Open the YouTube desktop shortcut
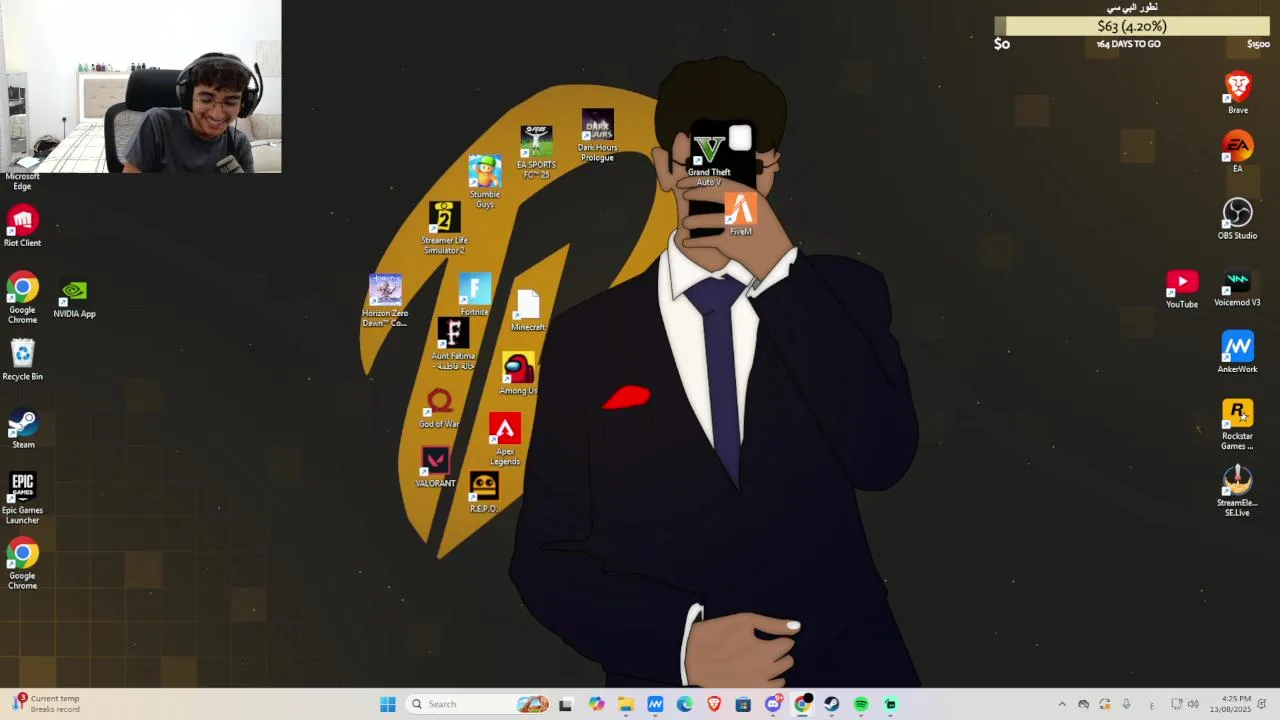The width and height of the screenshot is (1280, 720). pyautogui.click(x=1182, y=289)
